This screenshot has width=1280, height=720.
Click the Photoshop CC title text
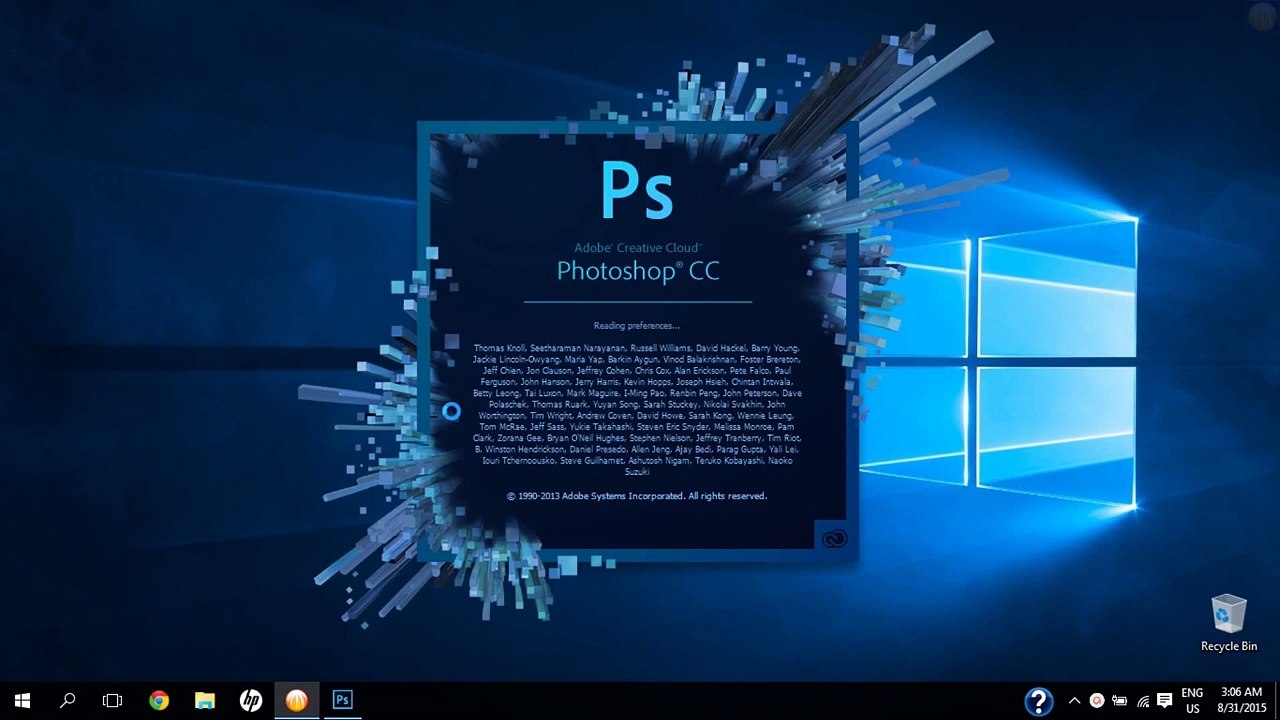tap(638, 271)
